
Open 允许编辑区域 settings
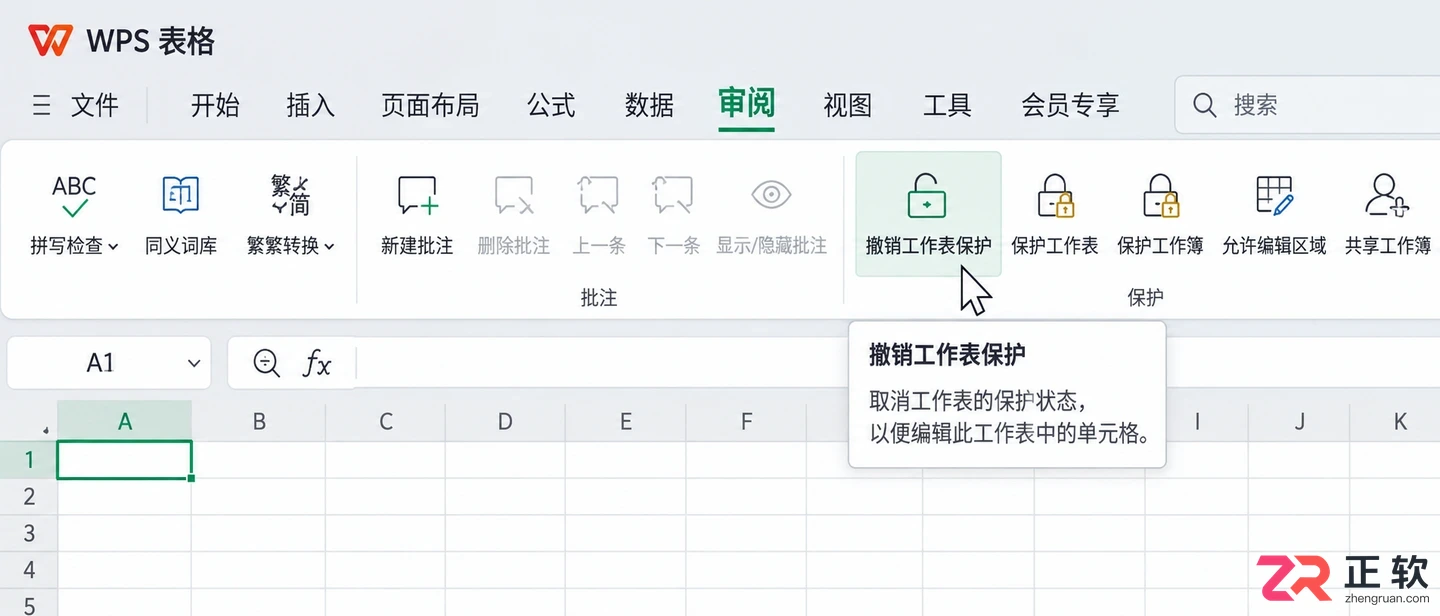coord(1274,214)
